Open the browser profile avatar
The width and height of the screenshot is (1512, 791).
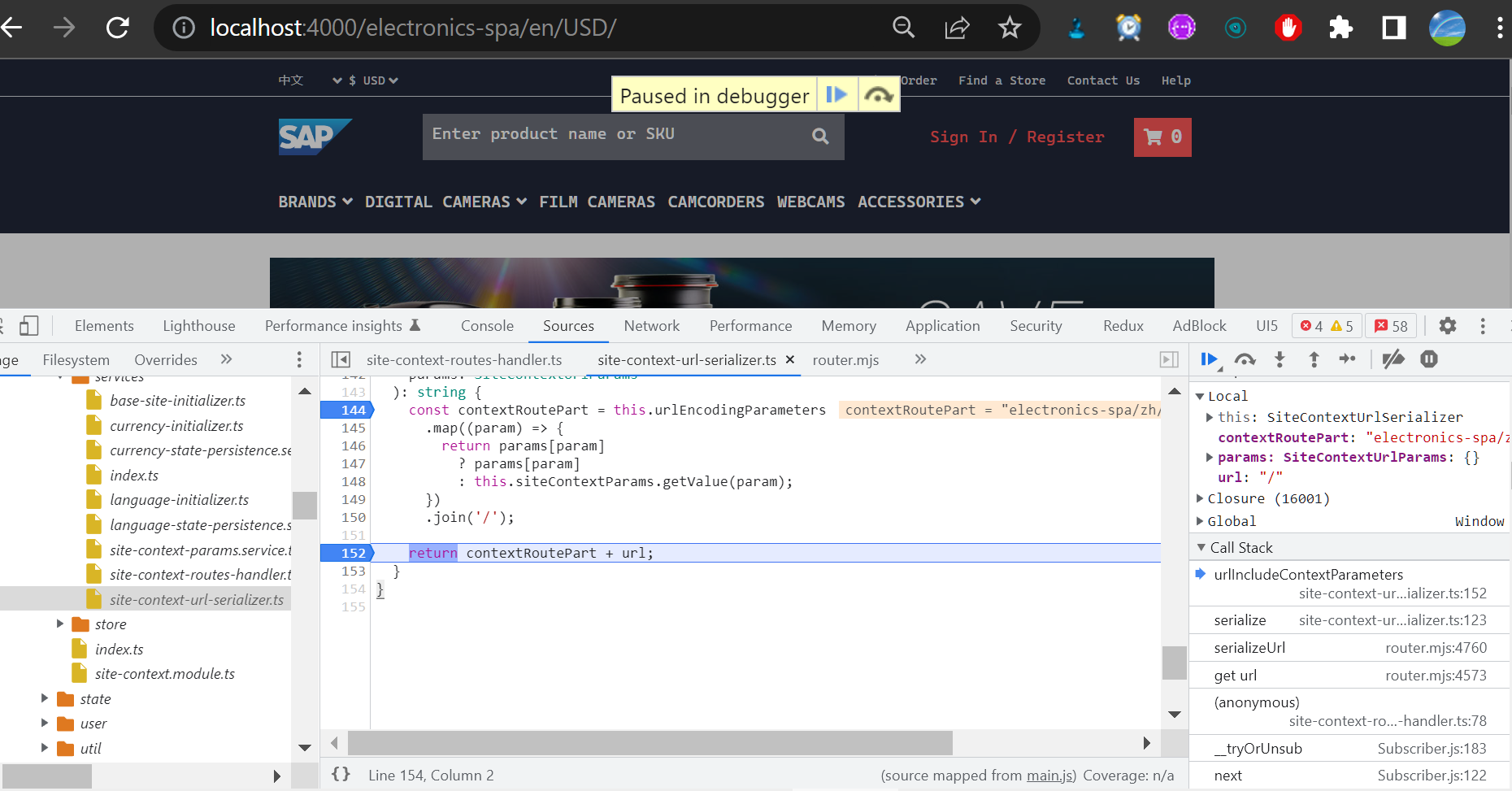click(x=1447, y=28)
